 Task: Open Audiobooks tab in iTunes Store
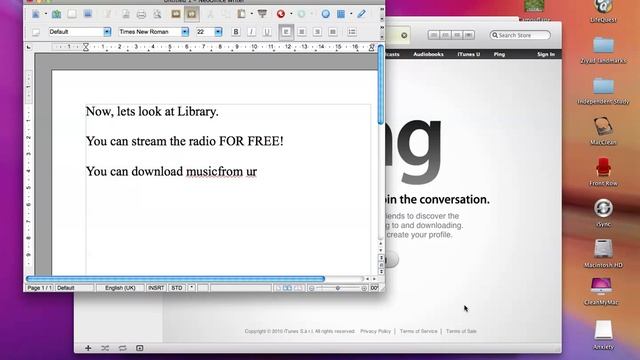(x=428, y=54)
